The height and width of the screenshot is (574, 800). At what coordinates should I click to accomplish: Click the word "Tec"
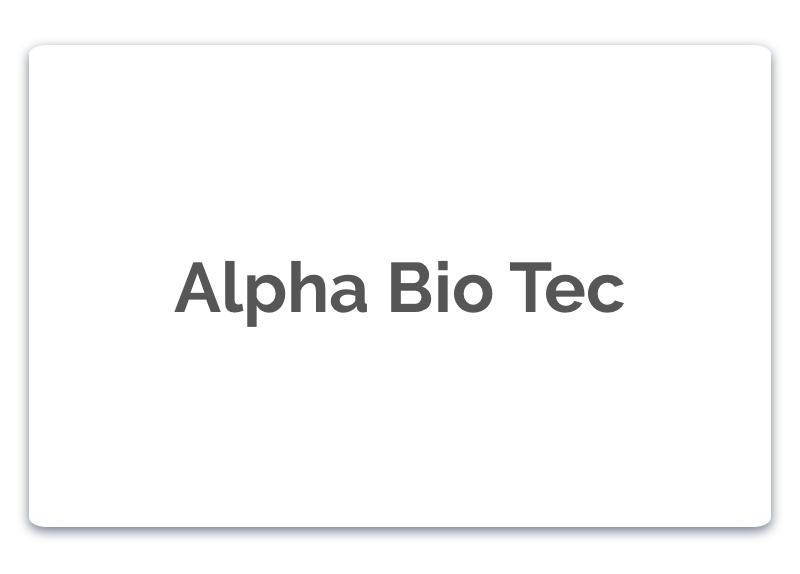[567, 287]
